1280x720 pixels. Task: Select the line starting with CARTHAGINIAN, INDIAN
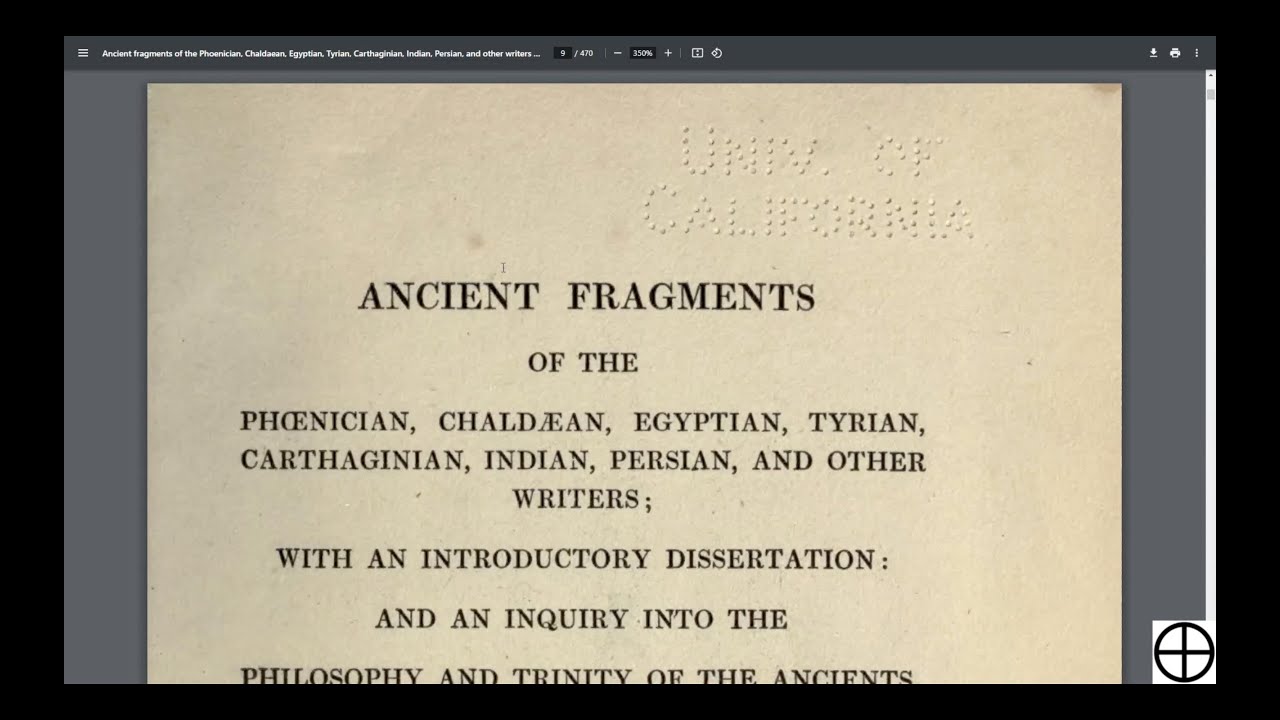click(583, 461)
